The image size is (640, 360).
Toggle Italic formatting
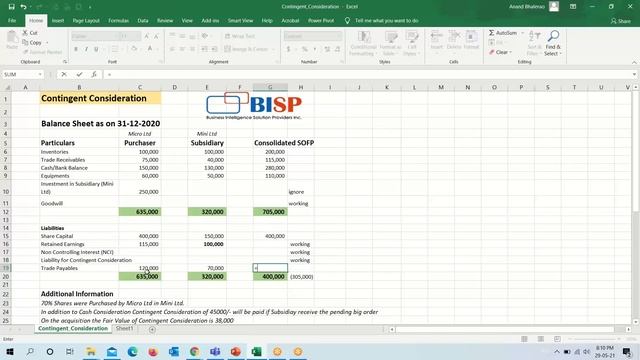[86, 49]
